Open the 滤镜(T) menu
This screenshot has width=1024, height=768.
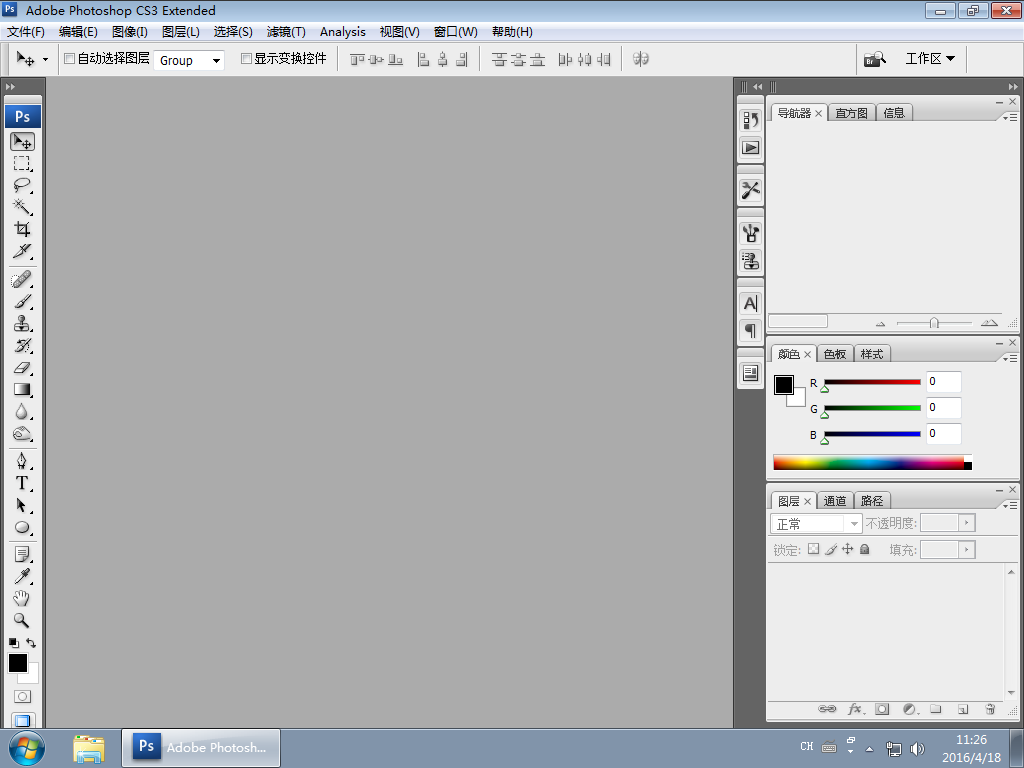(286, 32)
